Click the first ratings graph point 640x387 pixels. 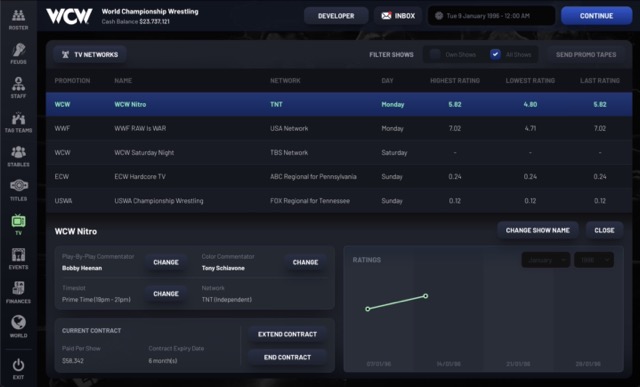tap(368, 309)
